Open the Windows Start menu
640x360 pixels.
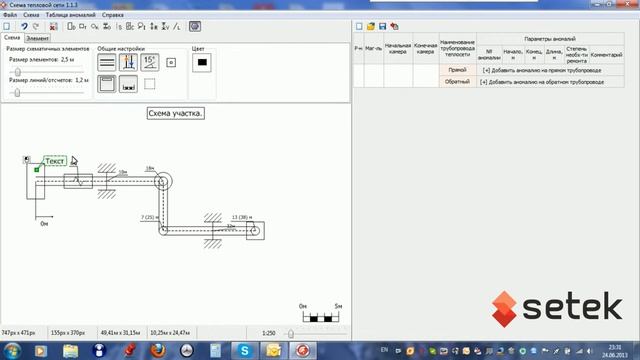tap(12, 351)
